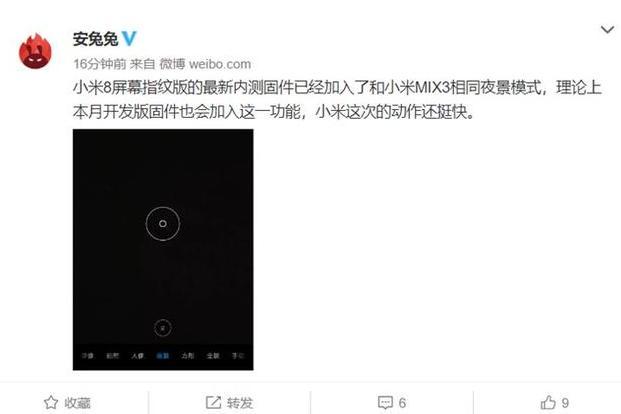Click the post text starting with 小米8屏幕指纹版
Viewport: 621px width, 414px height.
pos(337,100)
